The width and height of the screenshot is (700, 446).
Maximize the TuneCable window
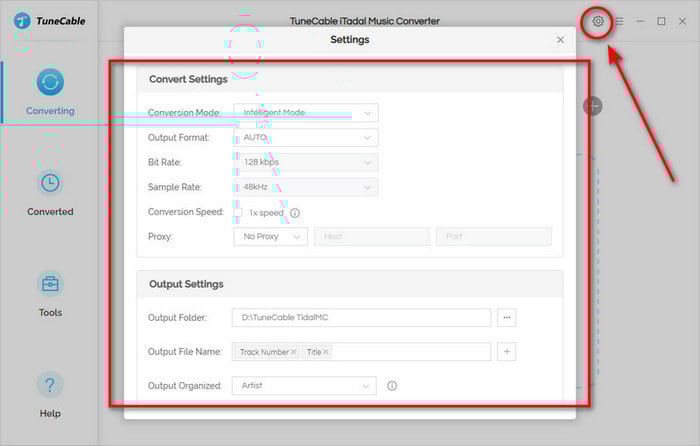[x=661, y=21]
